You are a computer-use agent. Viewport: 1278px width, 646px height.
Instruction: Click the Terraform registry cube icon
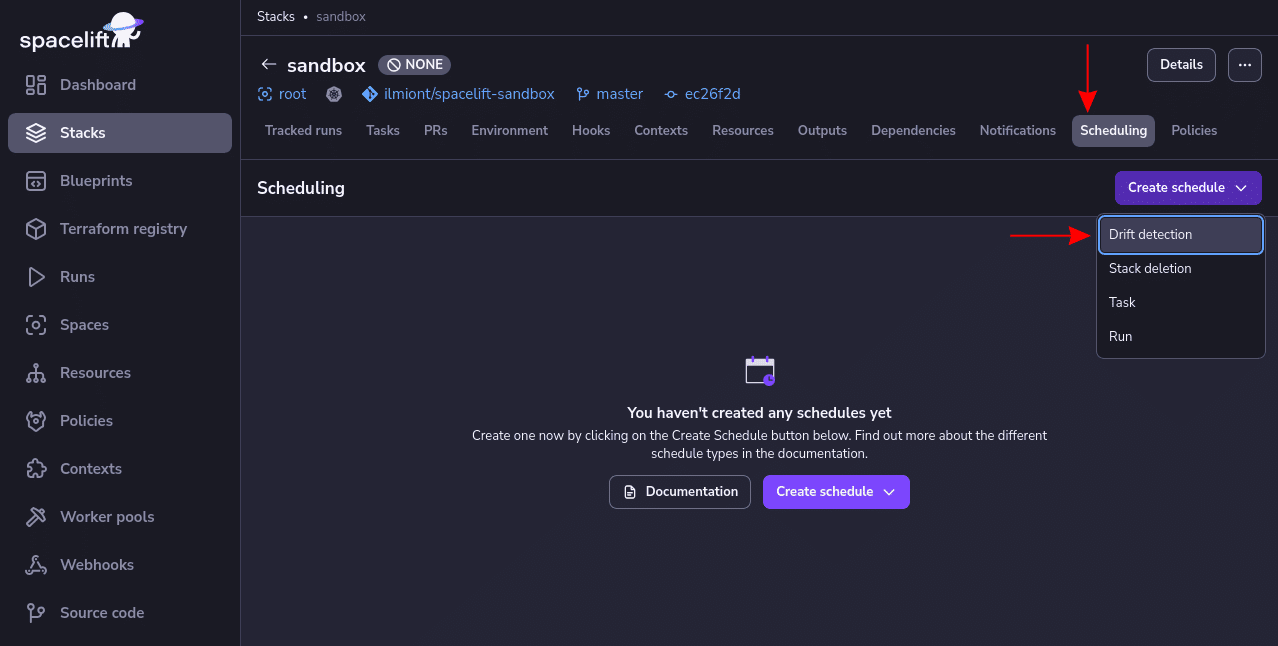coord(36,229)
